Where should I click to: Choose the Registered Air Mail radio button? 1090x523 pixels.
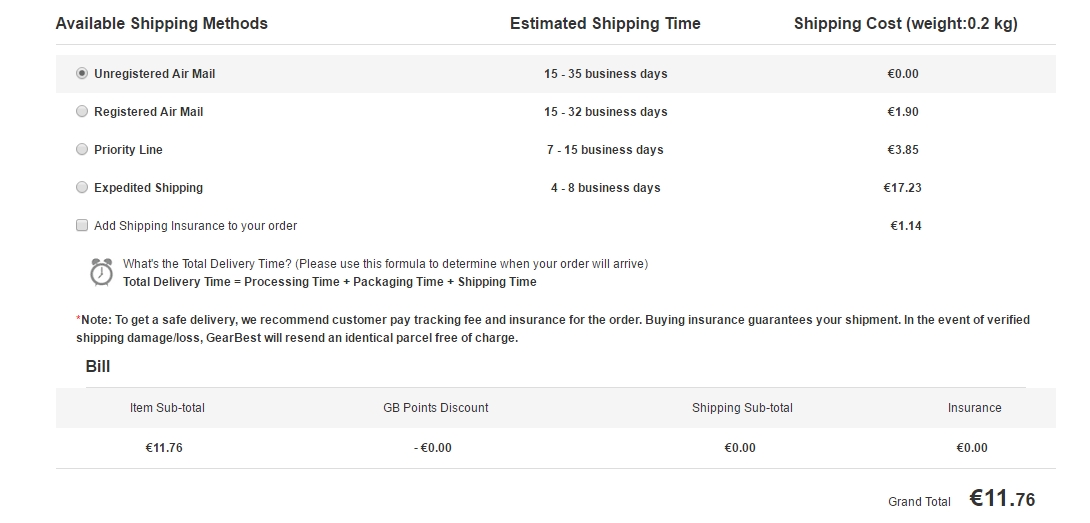tap(82, 112)
